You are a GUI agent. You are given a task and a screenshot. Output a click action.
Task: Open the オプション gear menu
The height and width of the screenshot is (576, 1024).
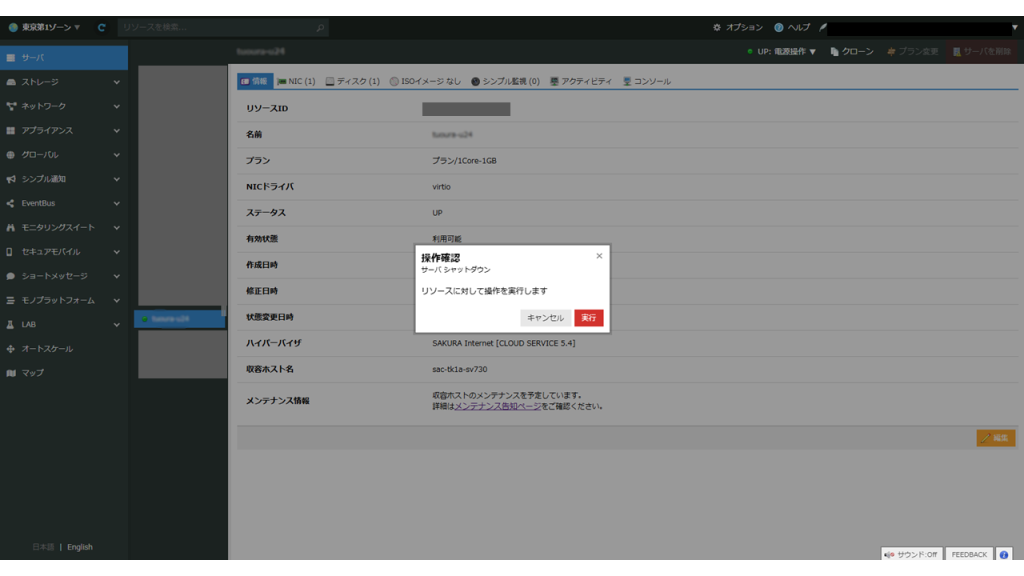click(738, 28)
